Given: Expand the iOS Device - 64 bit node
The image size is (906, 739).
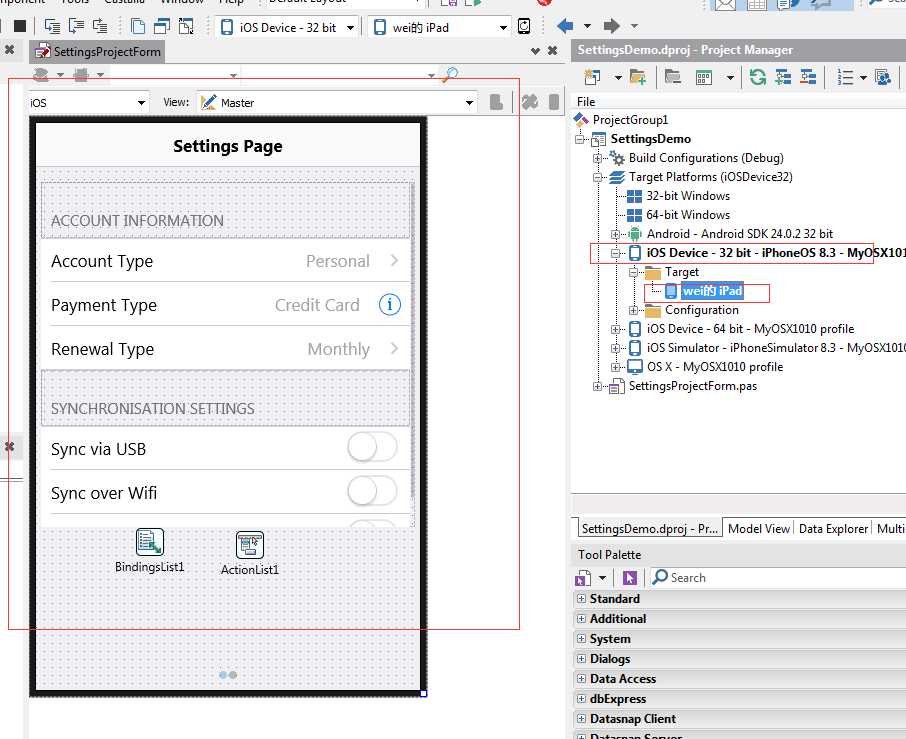Looking at the screenshot, I should tap(615, 329).
